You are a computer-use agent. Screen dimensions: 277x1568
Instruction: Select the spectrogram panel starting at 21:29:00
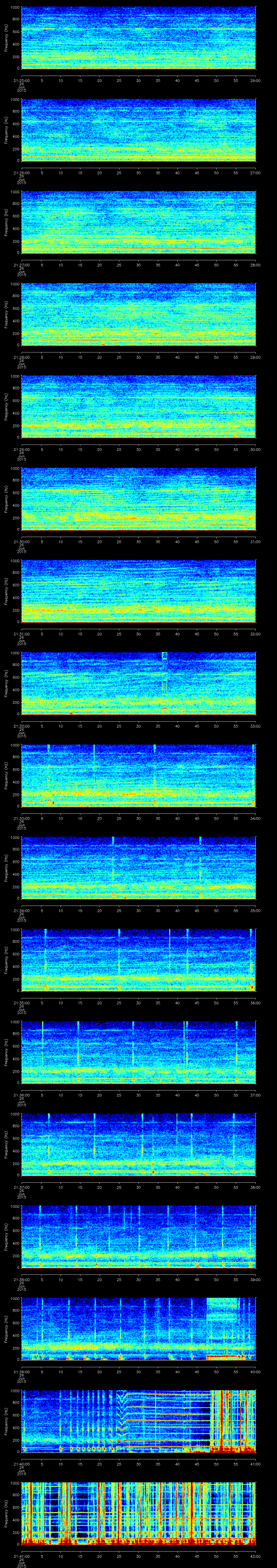pyautogui.click(x=139, y=407)
